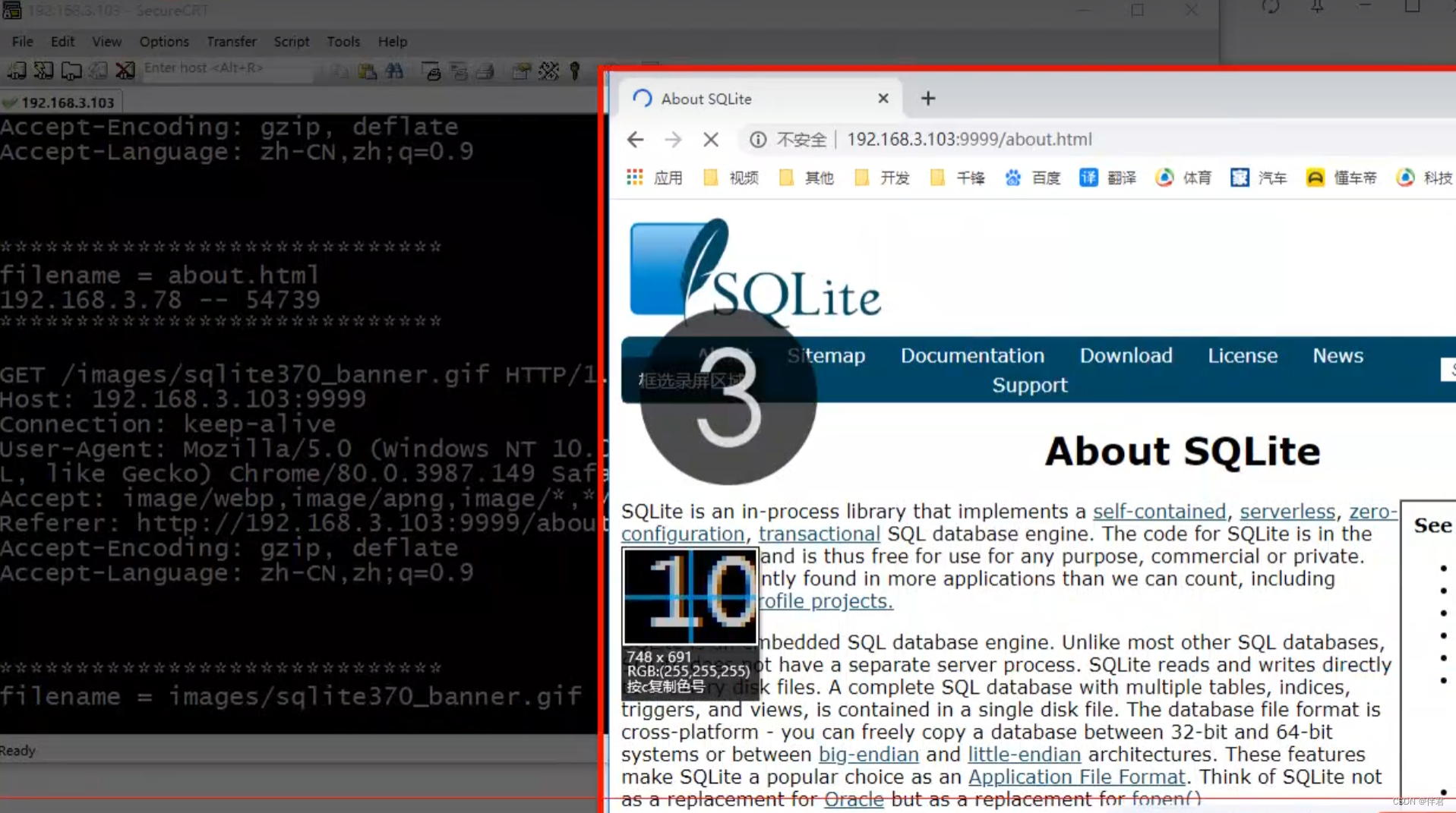Screen dimensions: 1456x813
Task: Open the 科技 bookmark
Action: (x=1425, y=178)
